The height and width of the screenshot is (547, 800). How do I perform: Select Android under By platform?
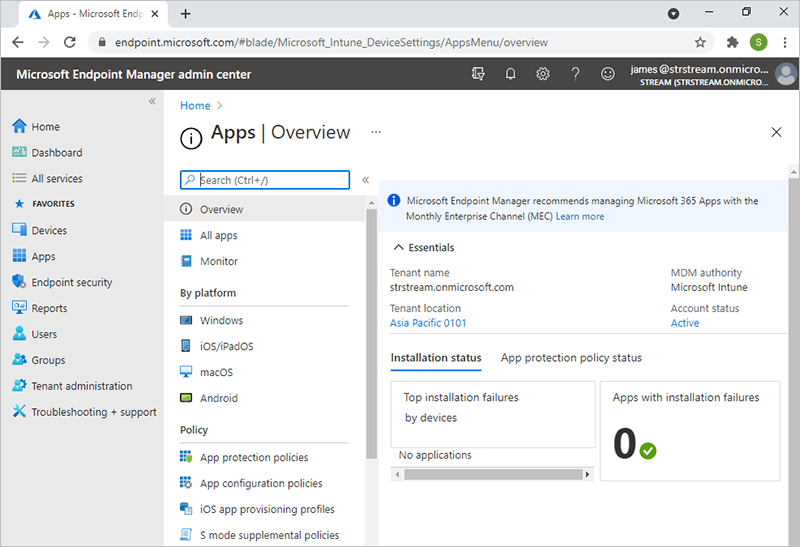point(218,398)
